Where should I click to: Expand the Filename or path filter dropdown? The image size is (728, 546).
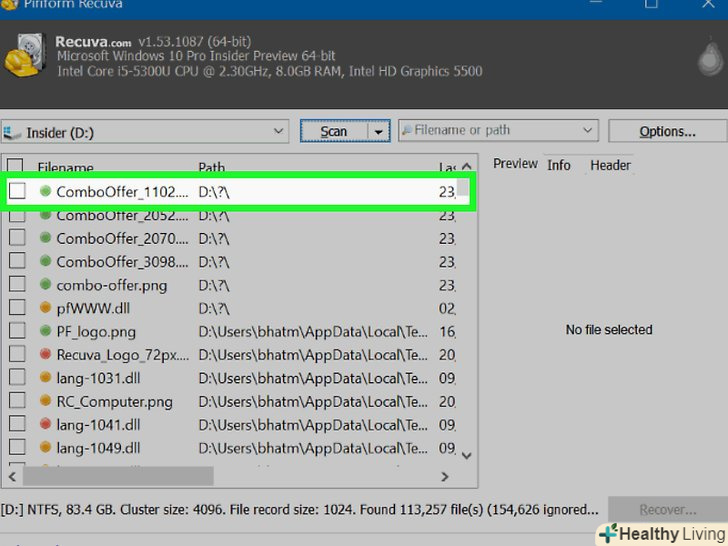click(x=587, y=130)
